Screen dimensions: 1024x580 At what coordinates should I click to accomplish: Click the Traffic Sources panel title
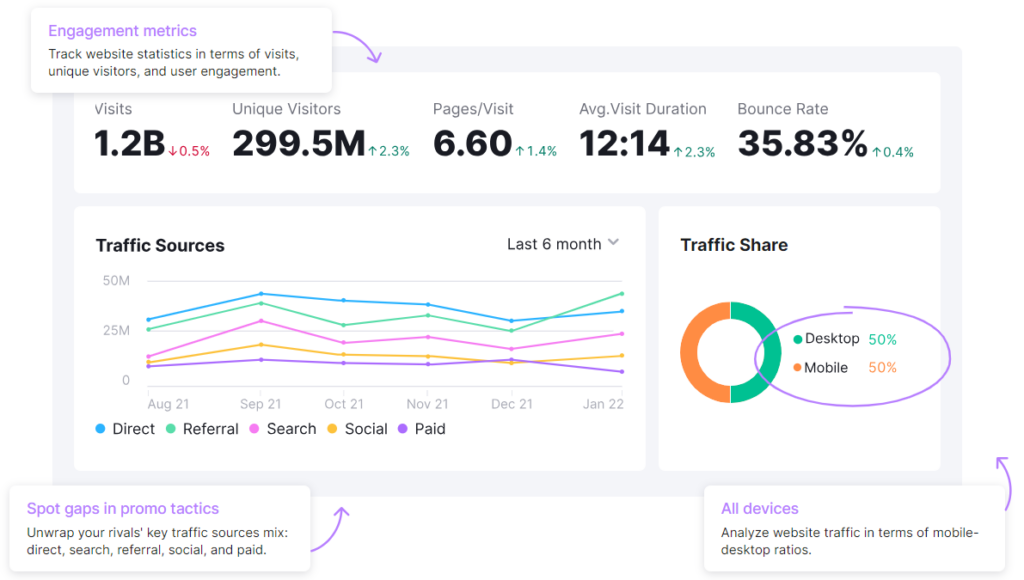click(160, 246)
